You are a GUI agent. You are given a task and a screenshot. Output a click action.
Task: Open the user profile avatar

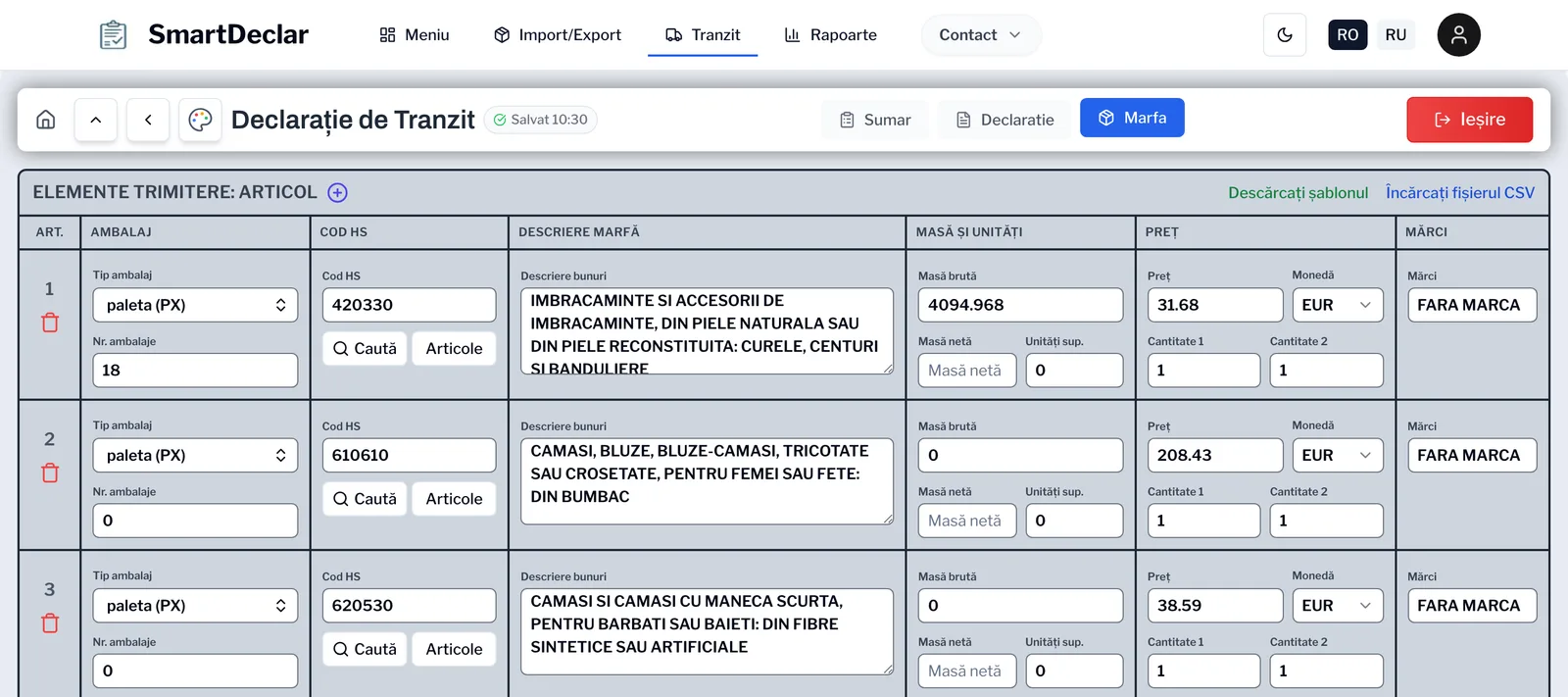coord(1458,35)
